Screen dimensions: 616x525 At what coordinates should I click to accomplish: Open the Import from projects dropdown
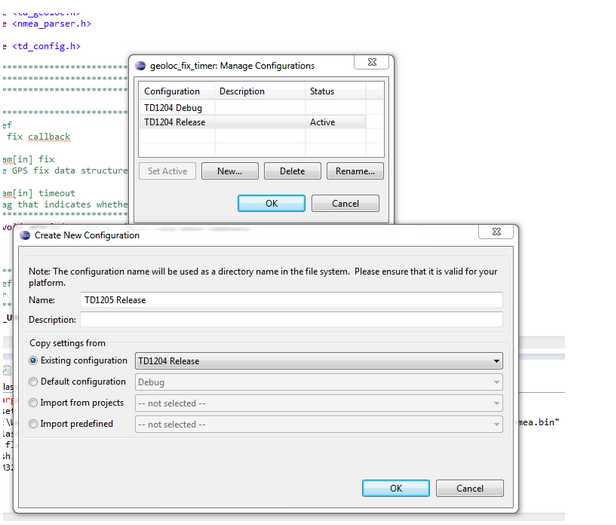[x=319, y=403]
